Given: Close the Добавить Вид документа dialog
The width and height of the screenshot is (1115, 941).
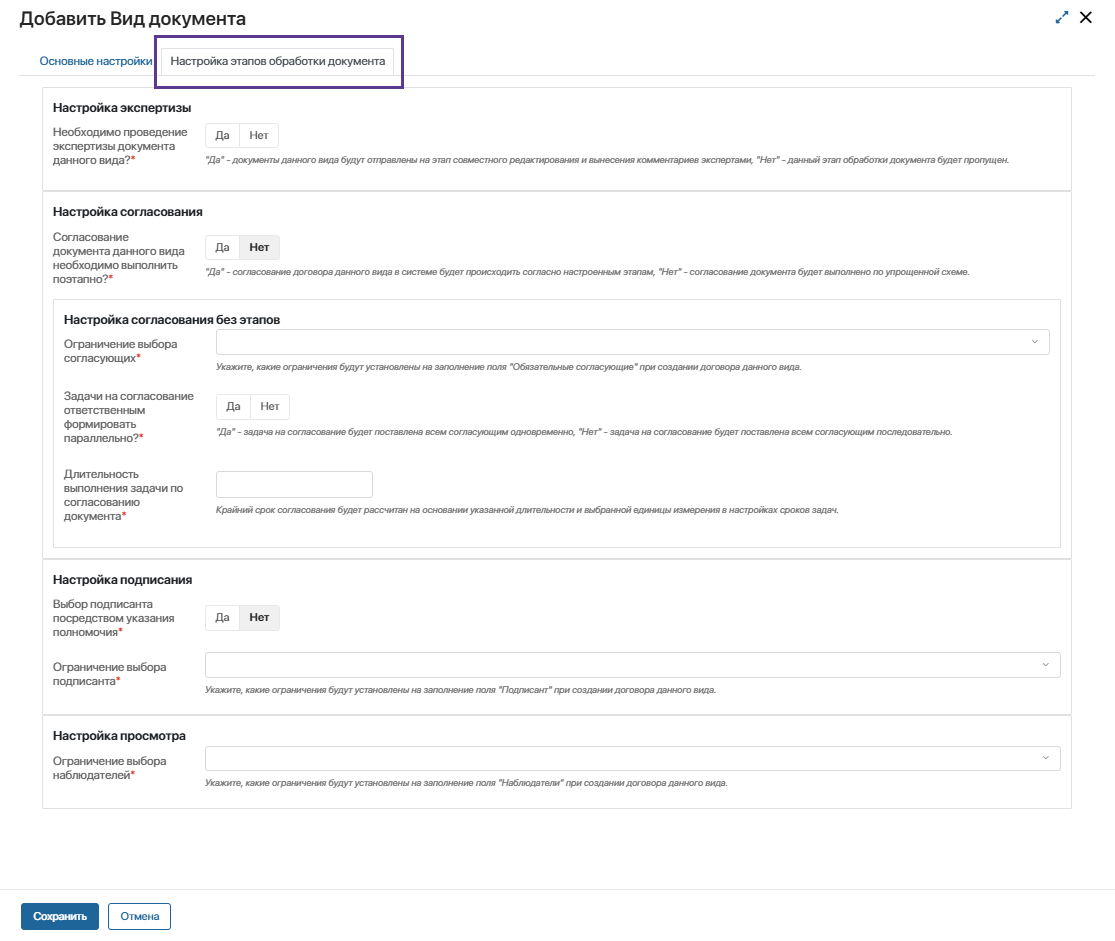Looking at the screenshot, I should 1085,17.
